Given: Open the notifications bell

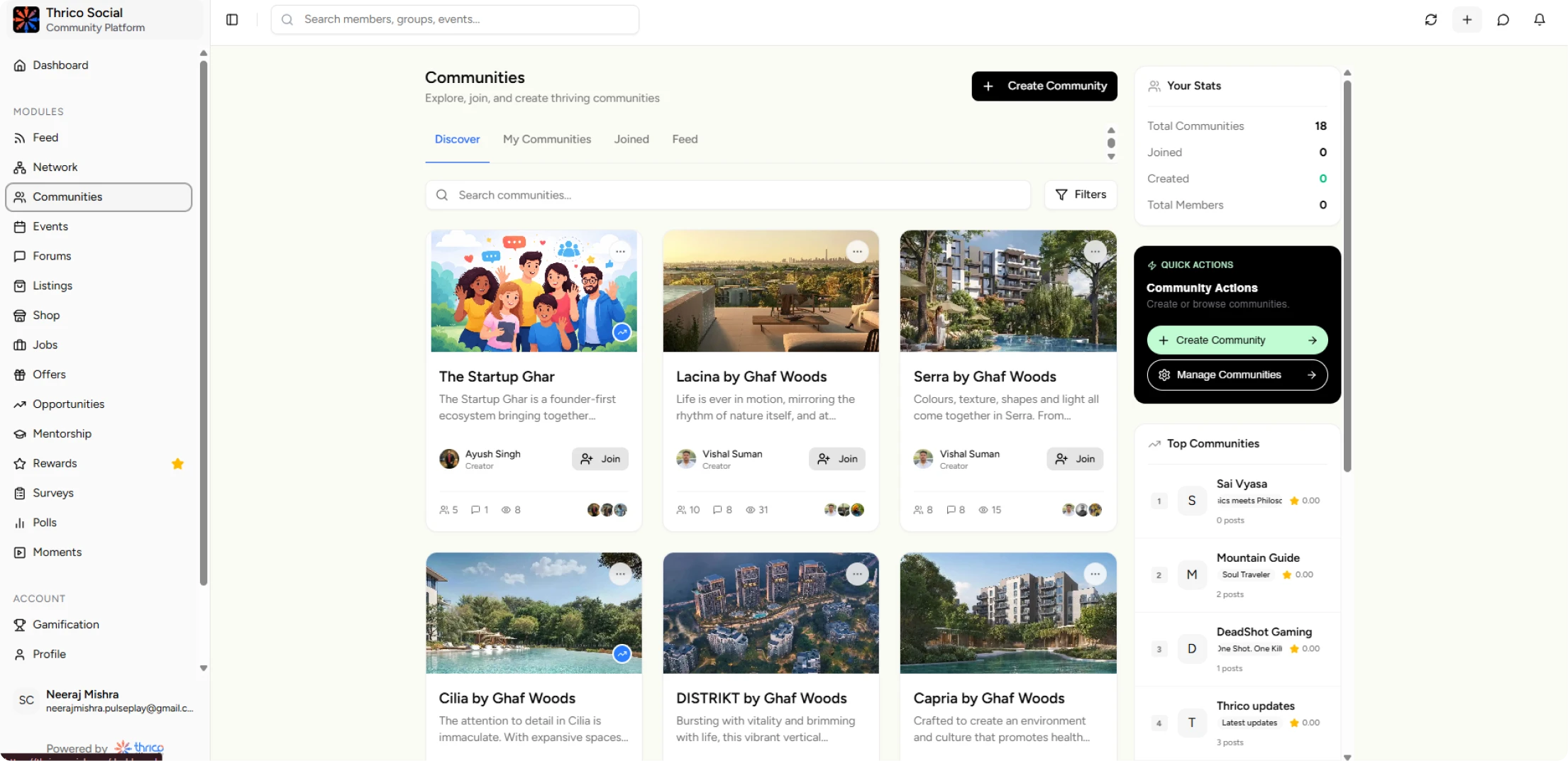Looking at the screenshot, I should point(1540,19).
